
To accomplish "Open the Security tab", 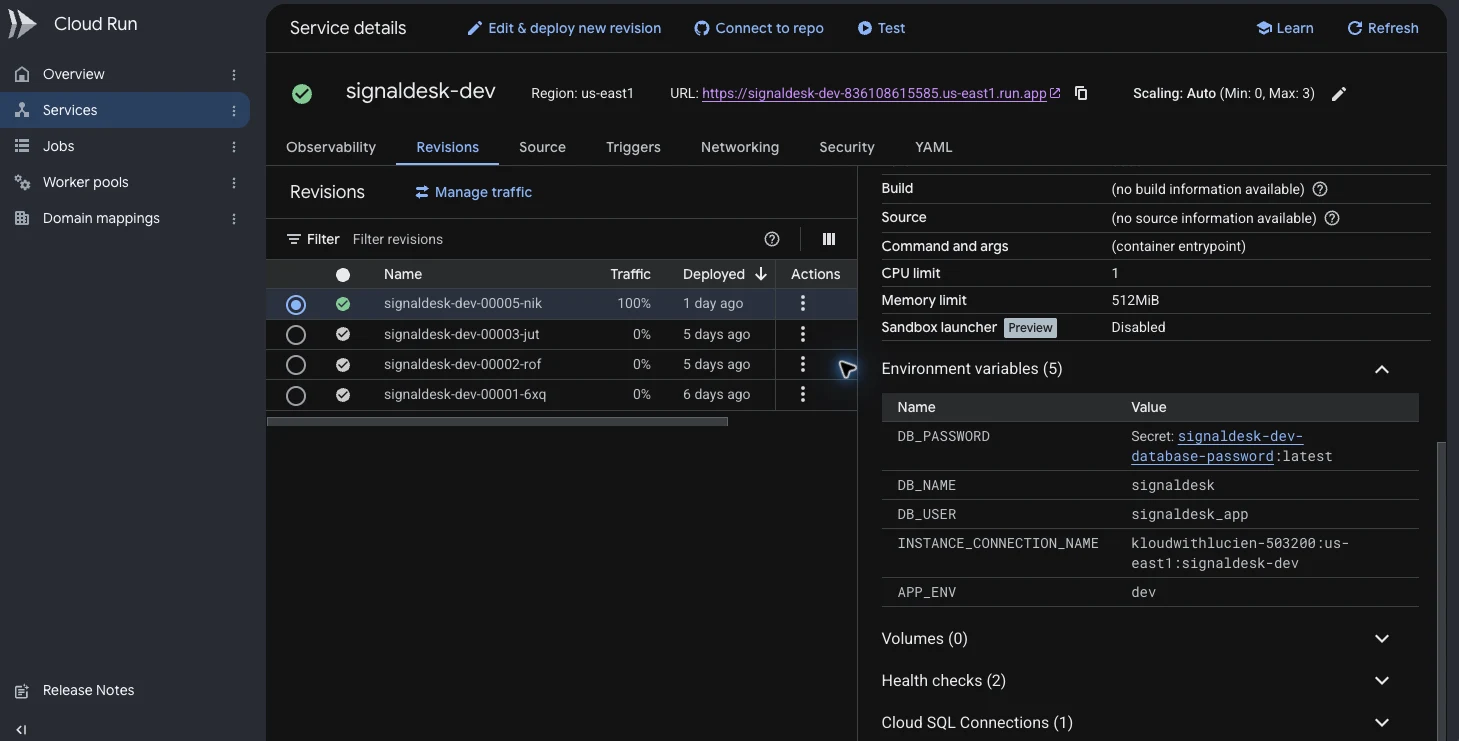I will pyautogui.click(x=847, y=147).
